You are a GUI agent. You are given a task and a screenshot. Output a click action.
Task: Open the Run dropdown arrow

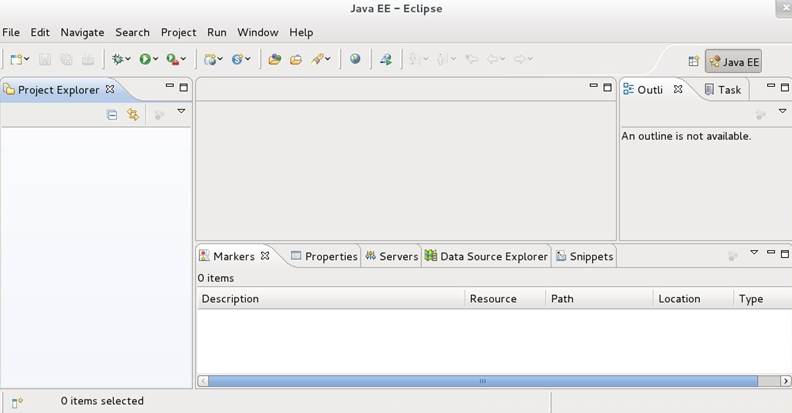point(156,59)
